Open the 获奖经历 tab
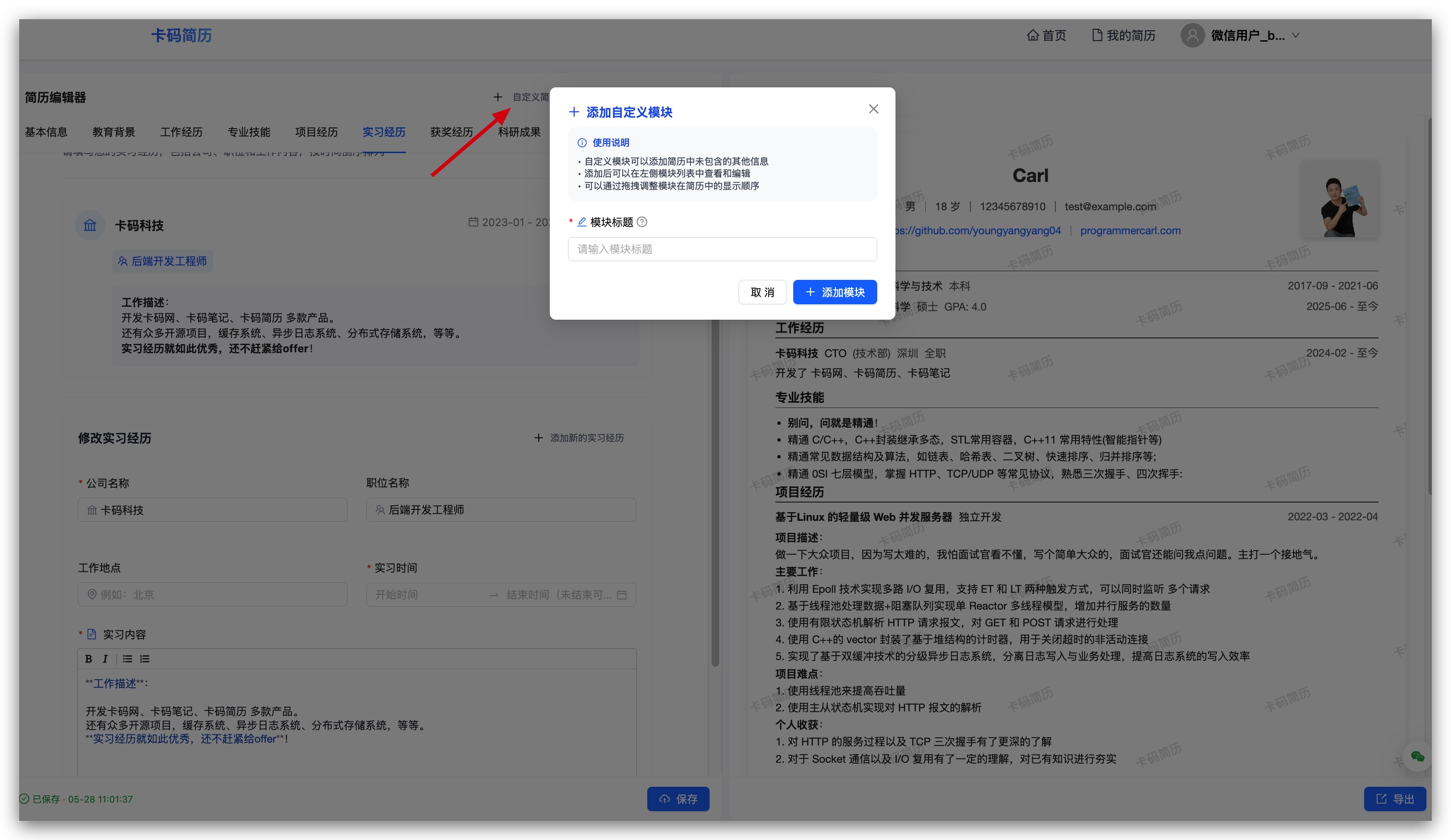This screenshot has height=840, width=1451. point(451,132)
